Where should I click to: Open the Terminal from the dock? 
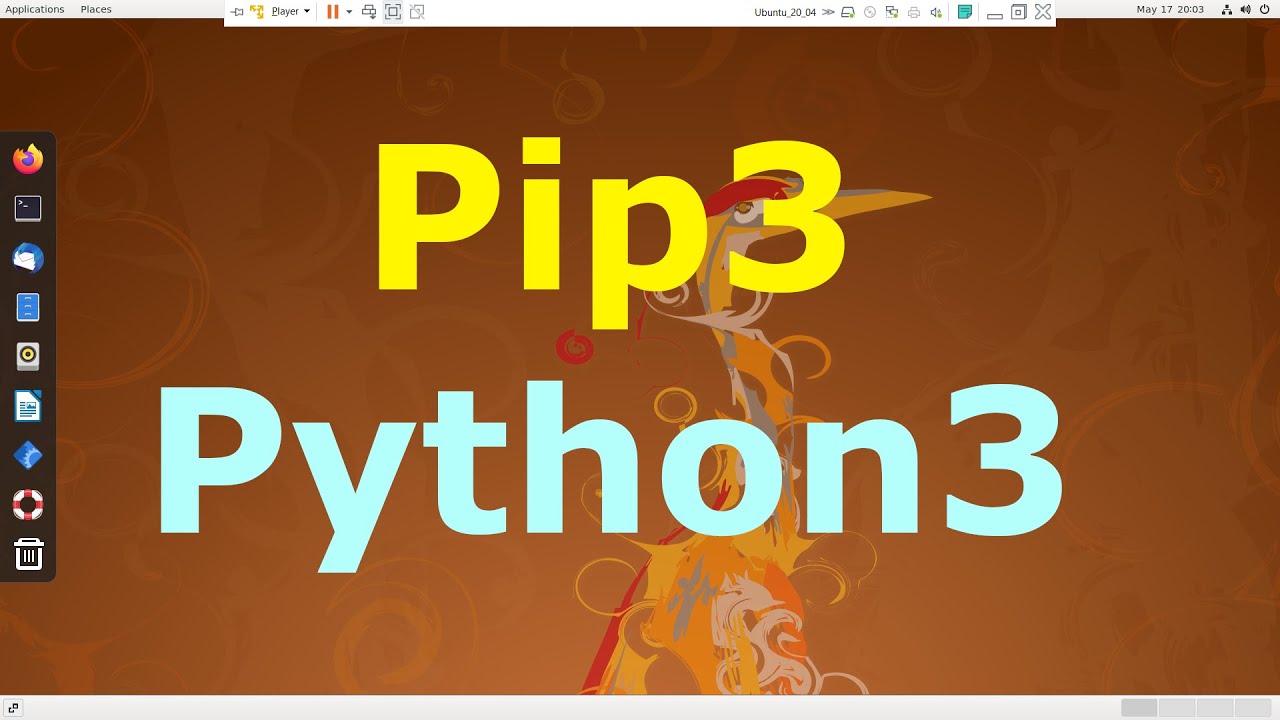coord(28,208)
